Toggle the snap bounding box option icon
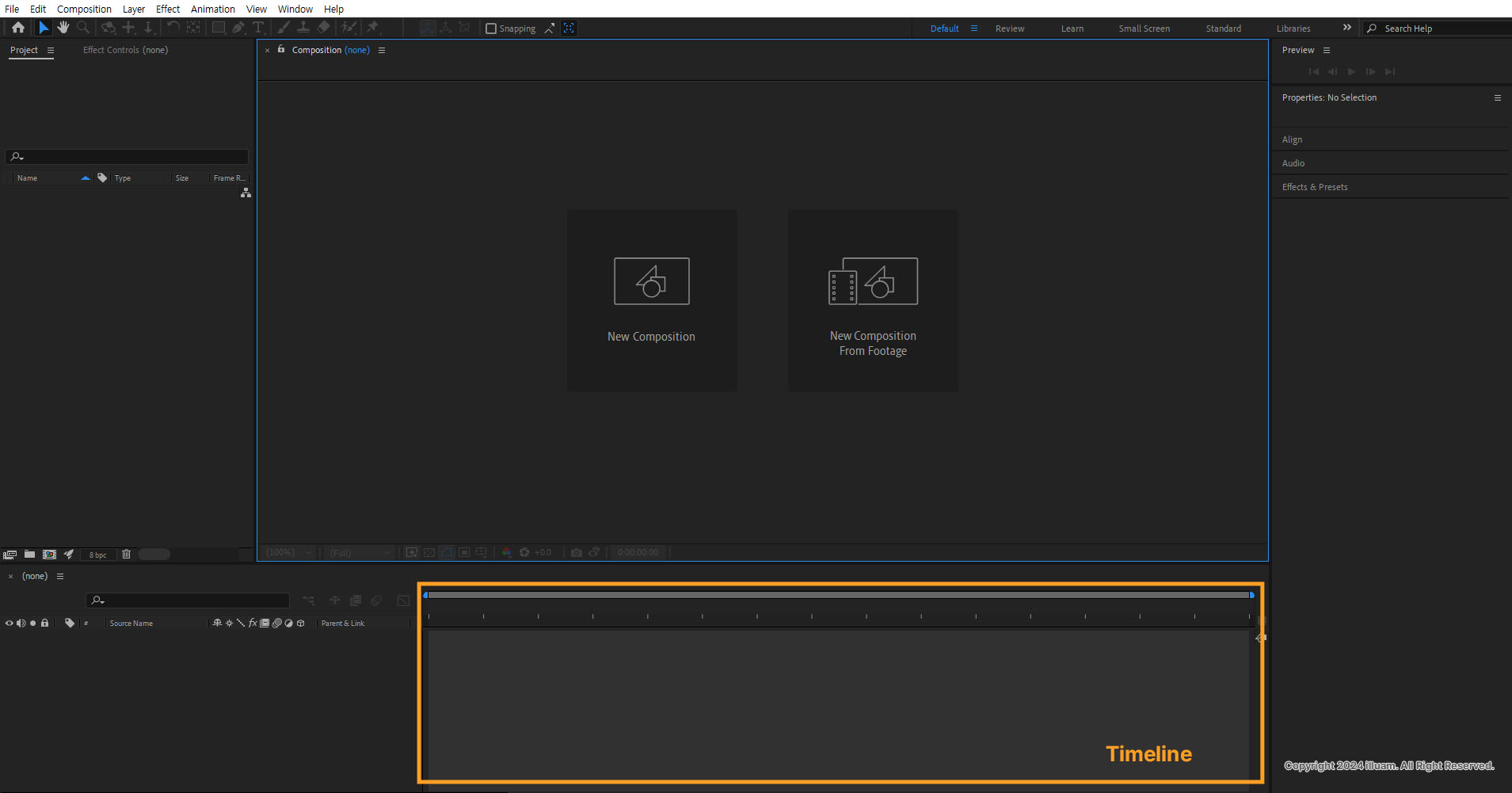The height and width of the screenshot is (793, 1512). pos(569,28)
